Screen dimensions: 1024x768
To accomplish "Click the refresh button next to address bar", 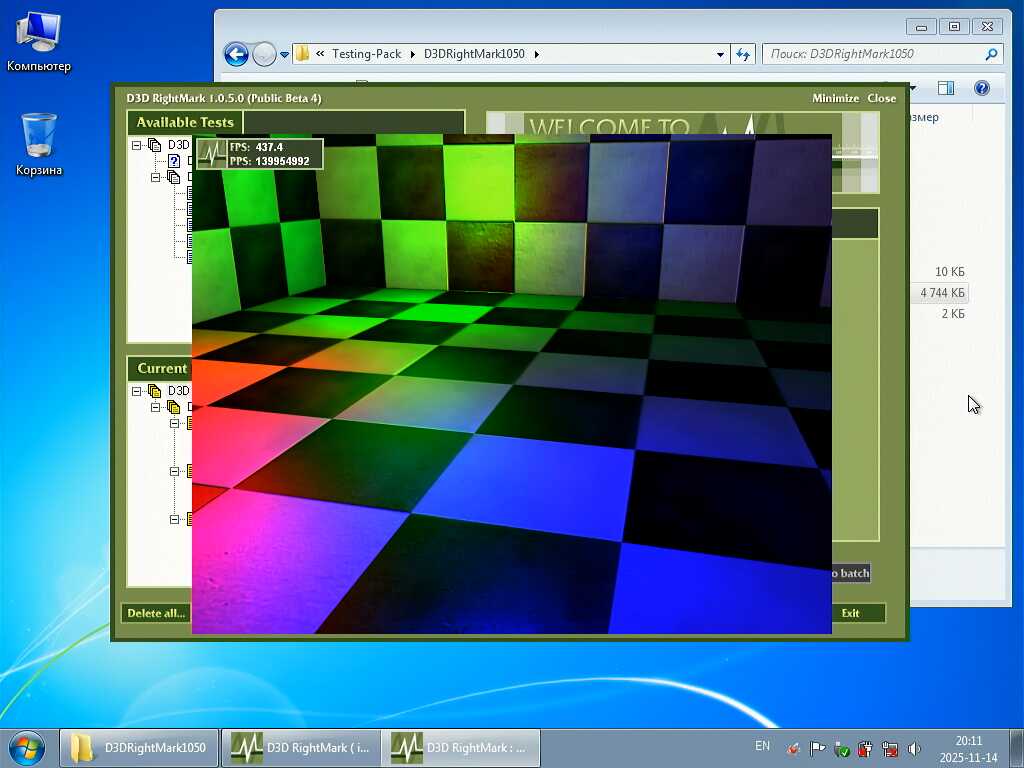I will pos(743,54).
